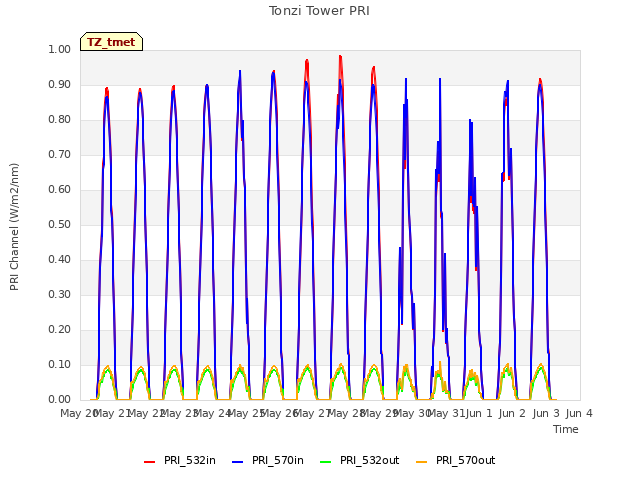640x480 pixels.
Task: Click the Time axis label
Action: (x=566, y=429)
